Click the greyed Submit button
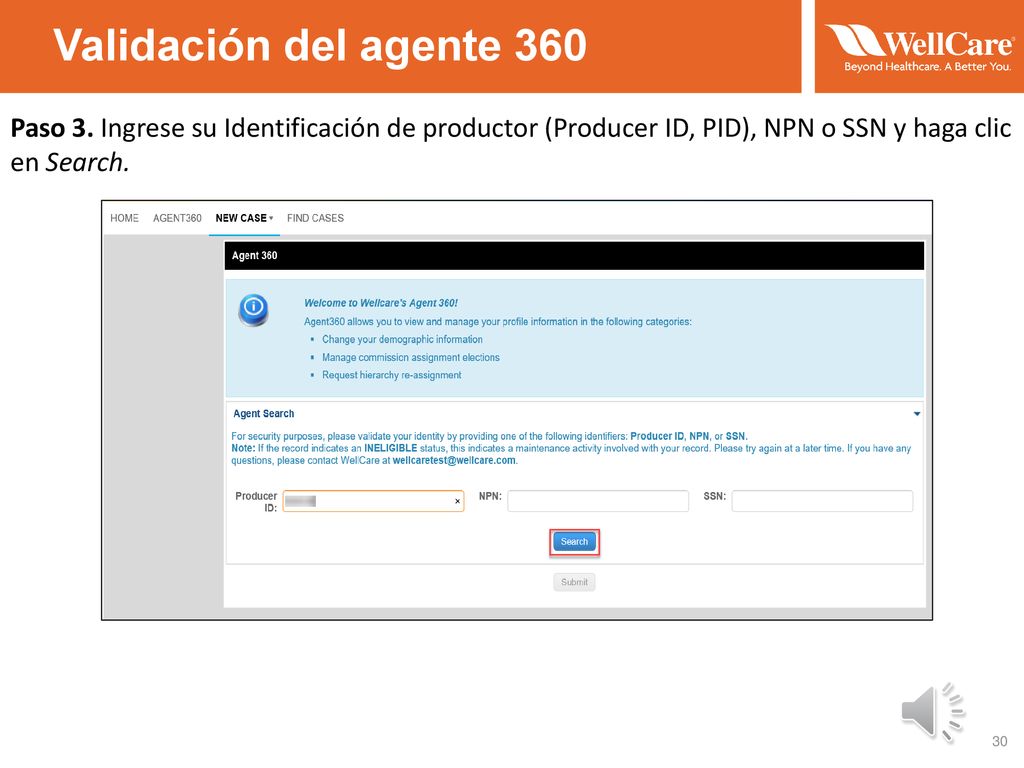 click(574, 582)
